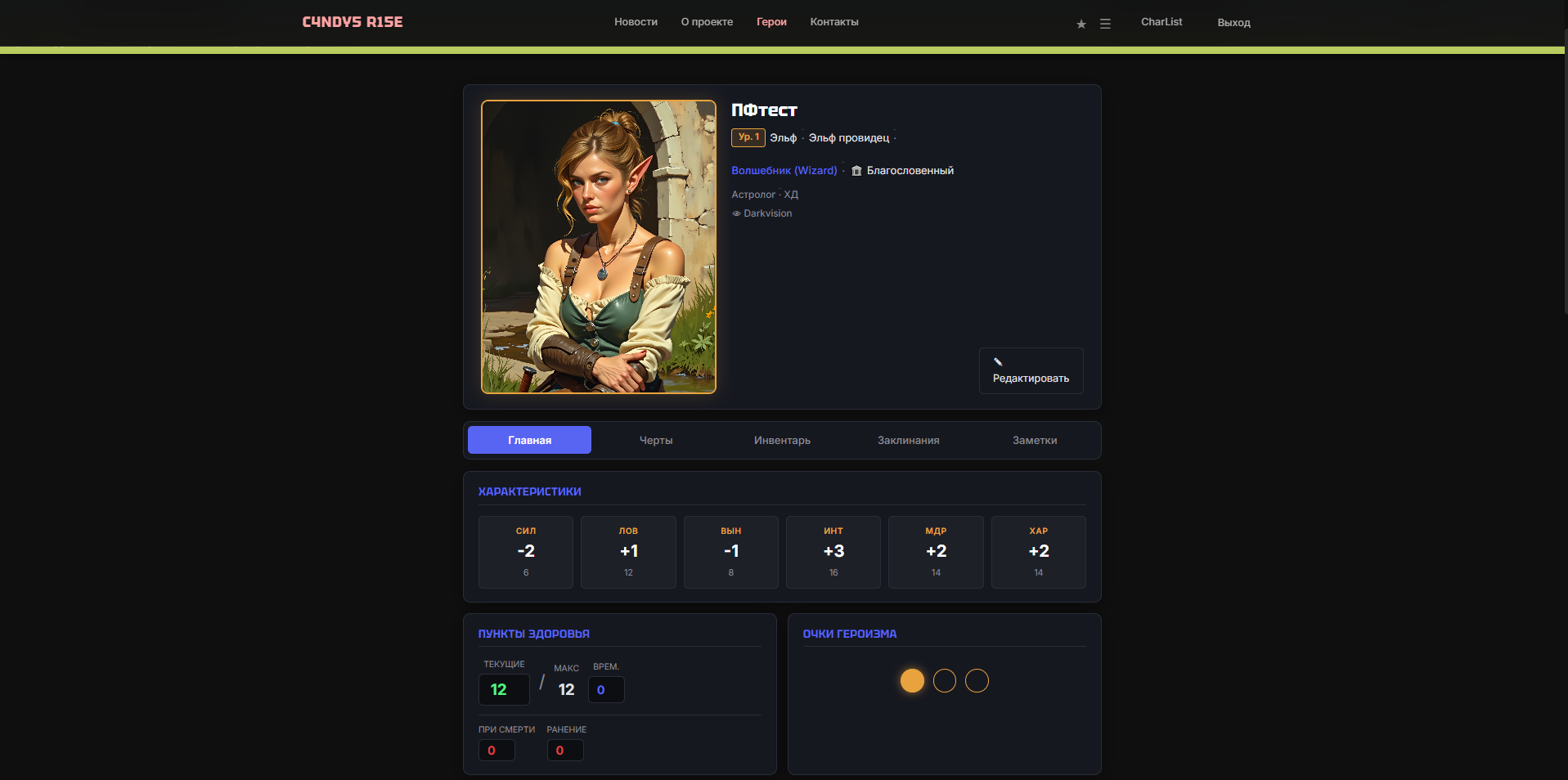1568x780 pixels.
Task: Click the МДР ability card
Action: pos(936,552)
